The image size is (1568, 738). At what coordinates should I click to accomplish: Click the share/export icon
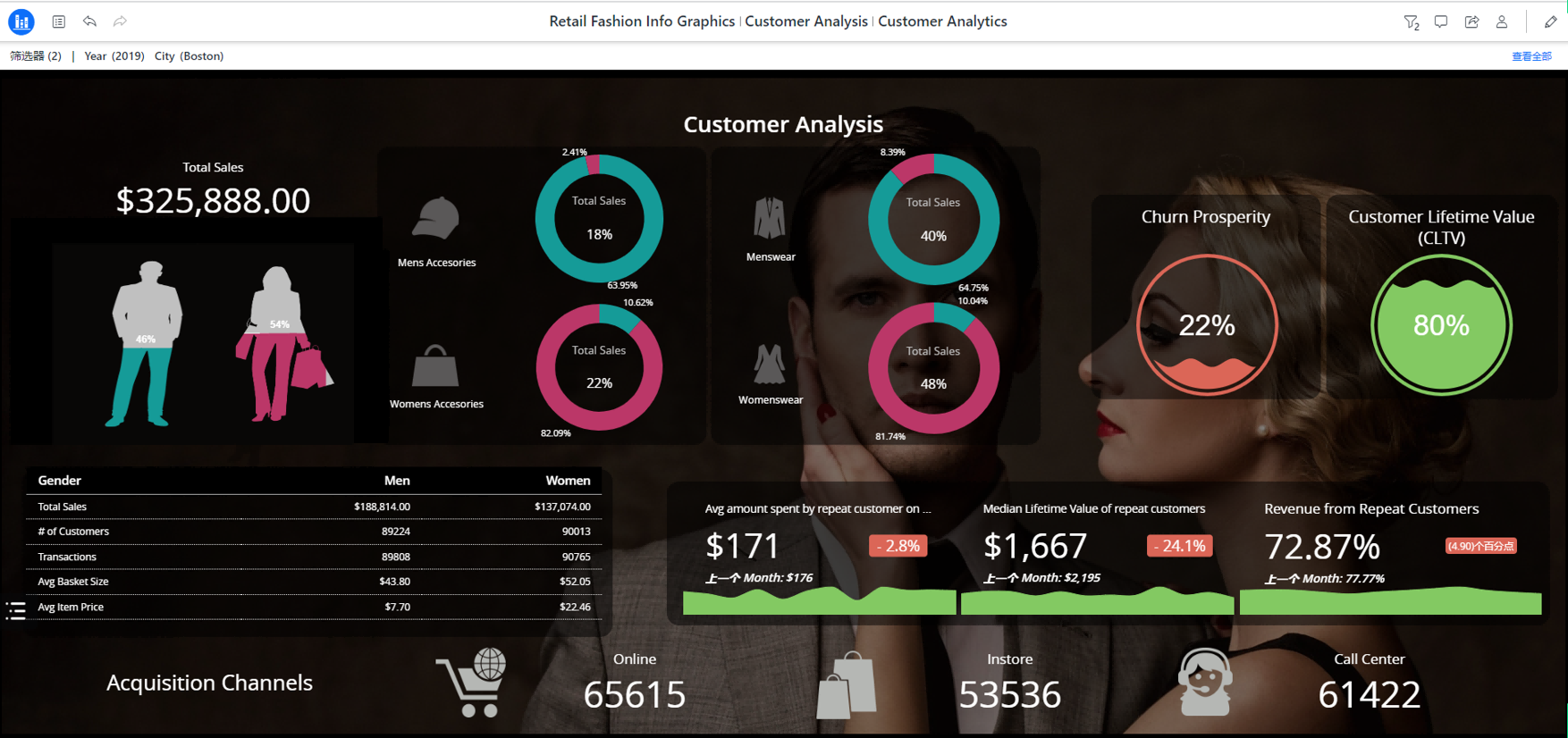pos(1471,21)
